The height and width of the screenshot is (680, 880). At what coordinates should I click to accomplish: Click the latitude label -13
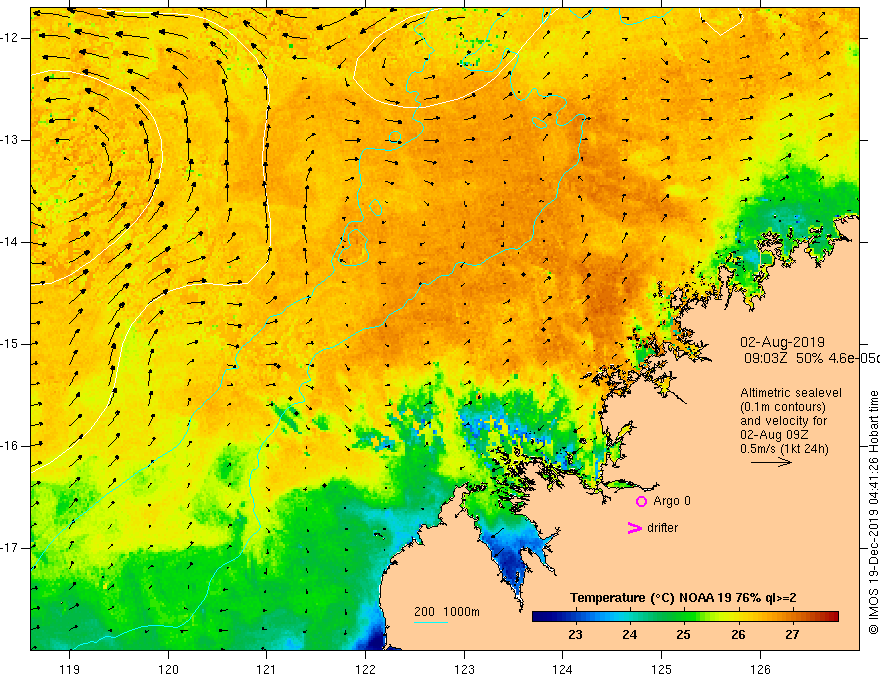pos(11,140)
